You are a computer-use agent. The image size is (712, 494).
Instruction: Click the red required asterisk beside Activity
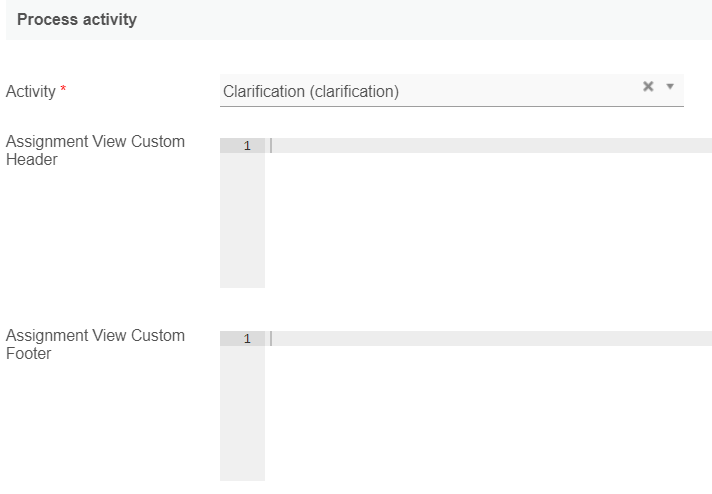pos(64,91)
